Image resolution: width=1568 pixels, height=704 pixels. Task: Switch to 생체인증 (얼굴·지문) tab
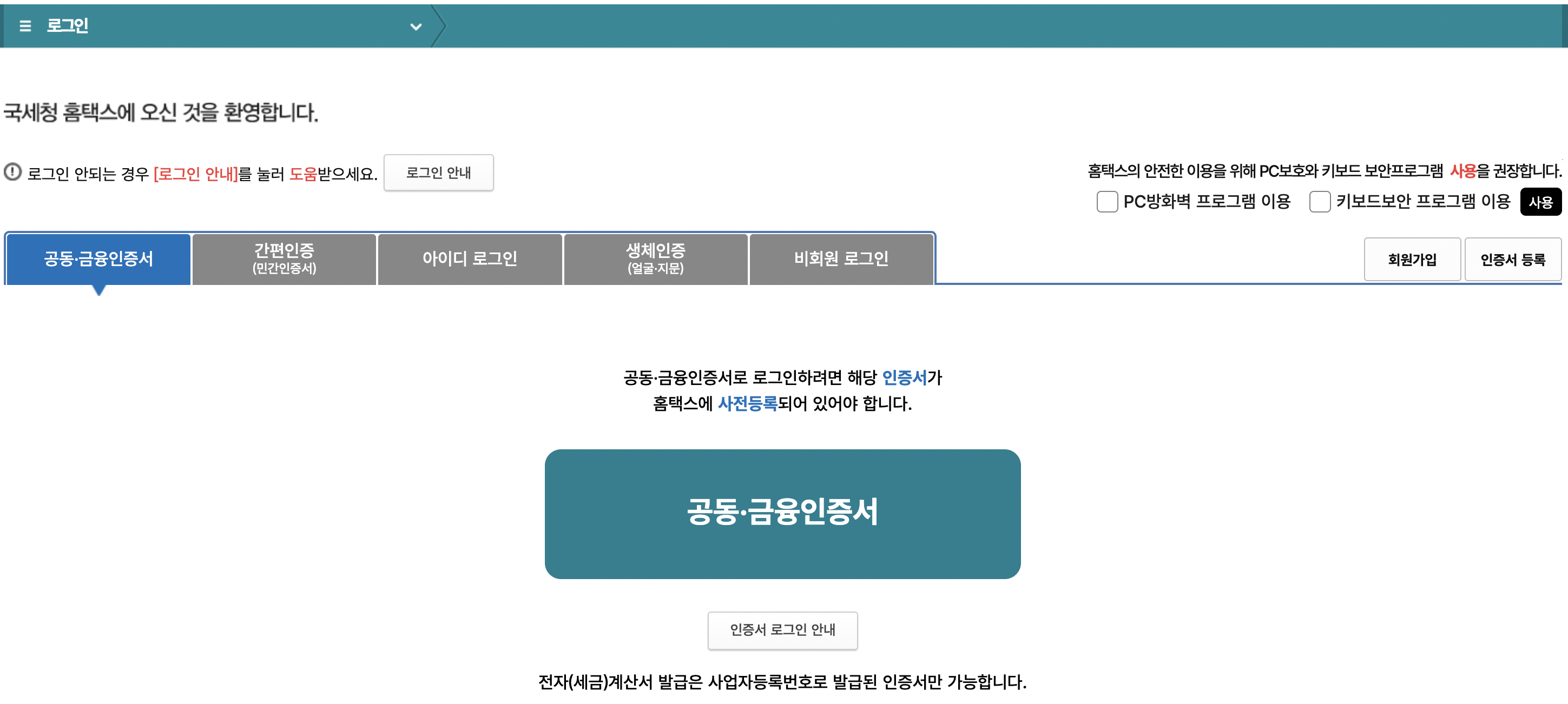656,259
